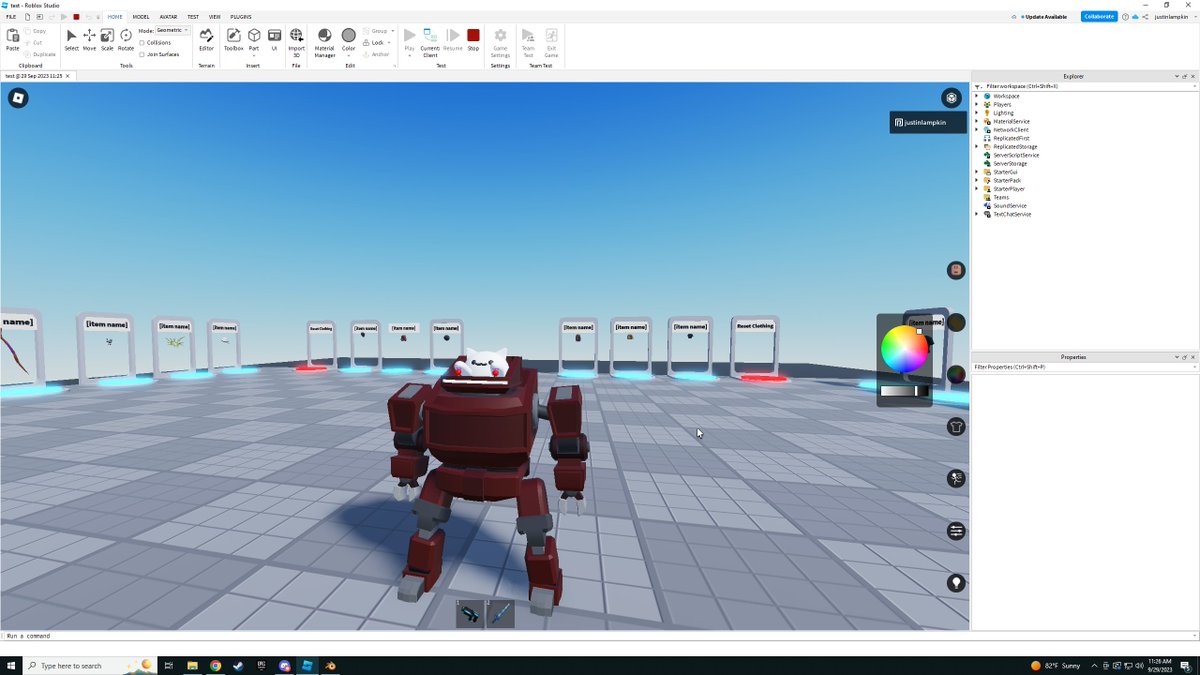Open the UI insert tool
This screenshot has width=1200, height=675.
pyautogui.click(x=274, y=39)
